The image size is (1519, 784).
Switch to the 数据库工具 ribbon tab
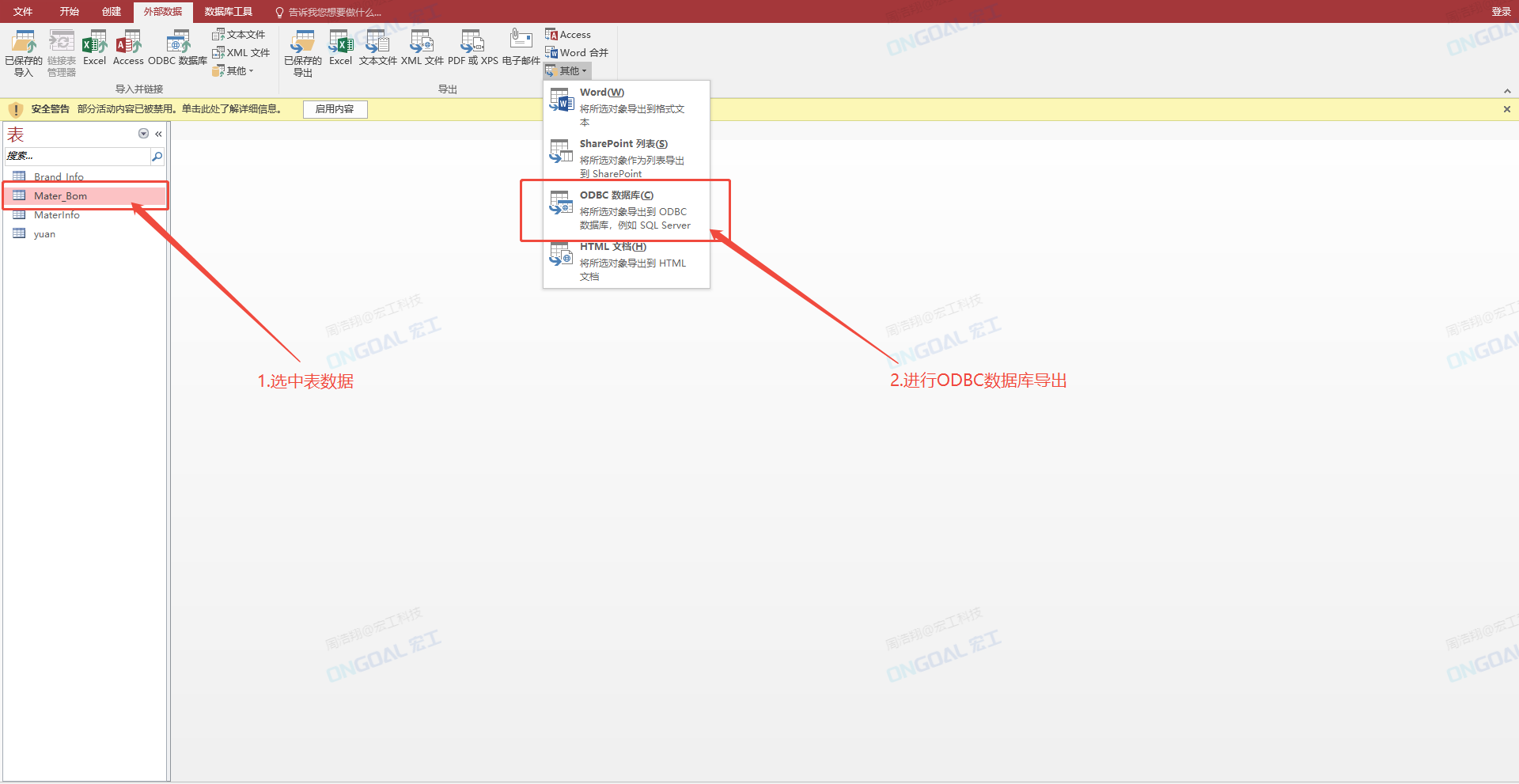229,12
